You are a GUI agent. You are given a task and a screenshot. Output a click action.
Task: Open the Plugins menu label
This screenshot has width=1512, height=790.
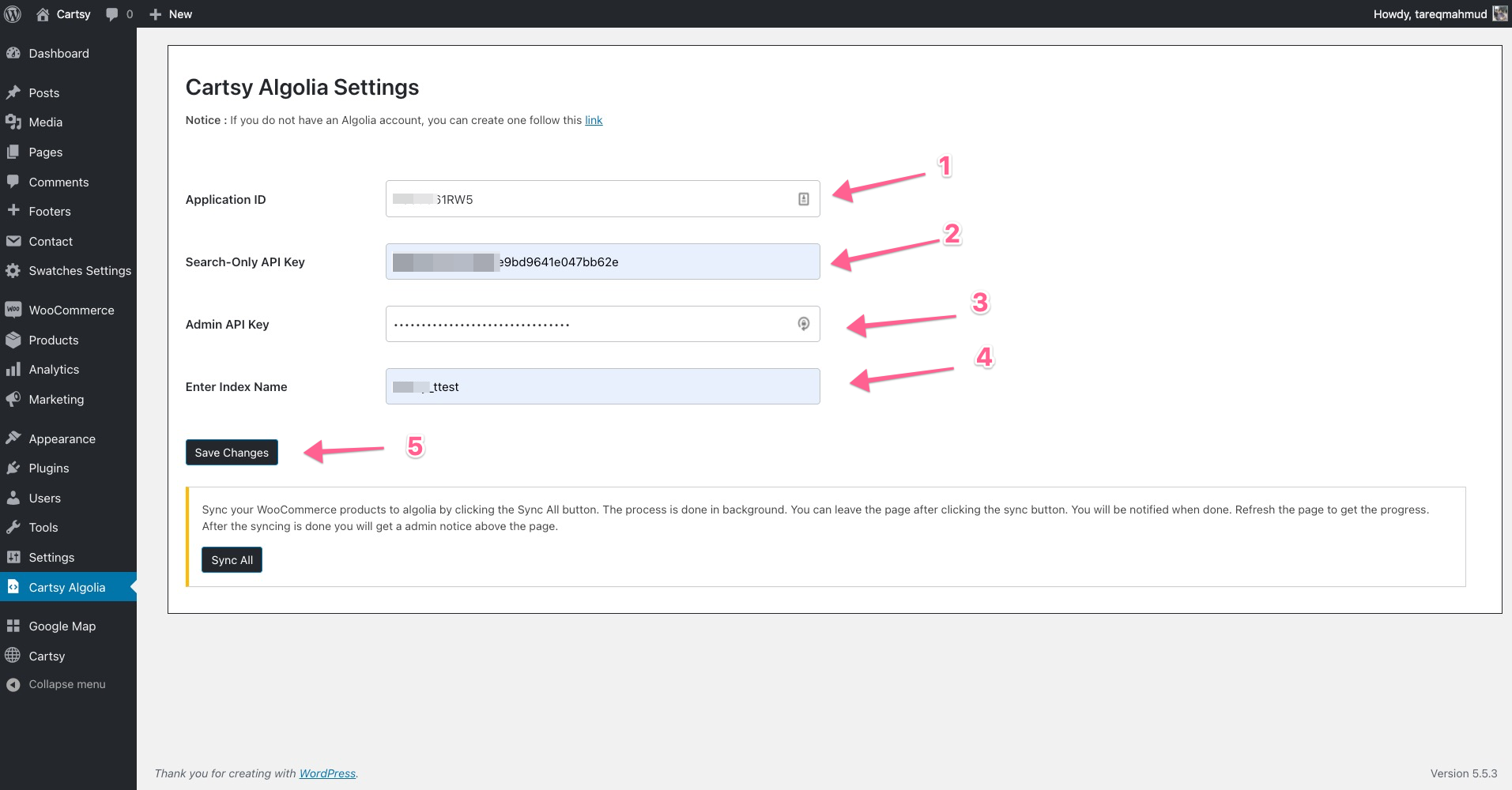coord(49,468)
